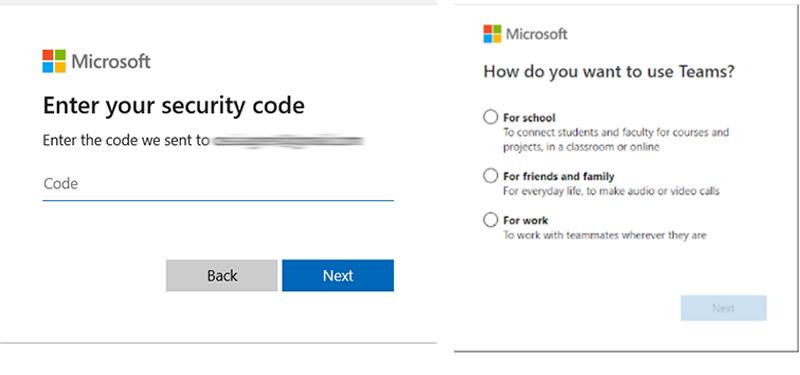This screenshot has width=800, height=375.
Task: Click the Microsoft logo in the Teams dialog
Action: click(492, 34)
